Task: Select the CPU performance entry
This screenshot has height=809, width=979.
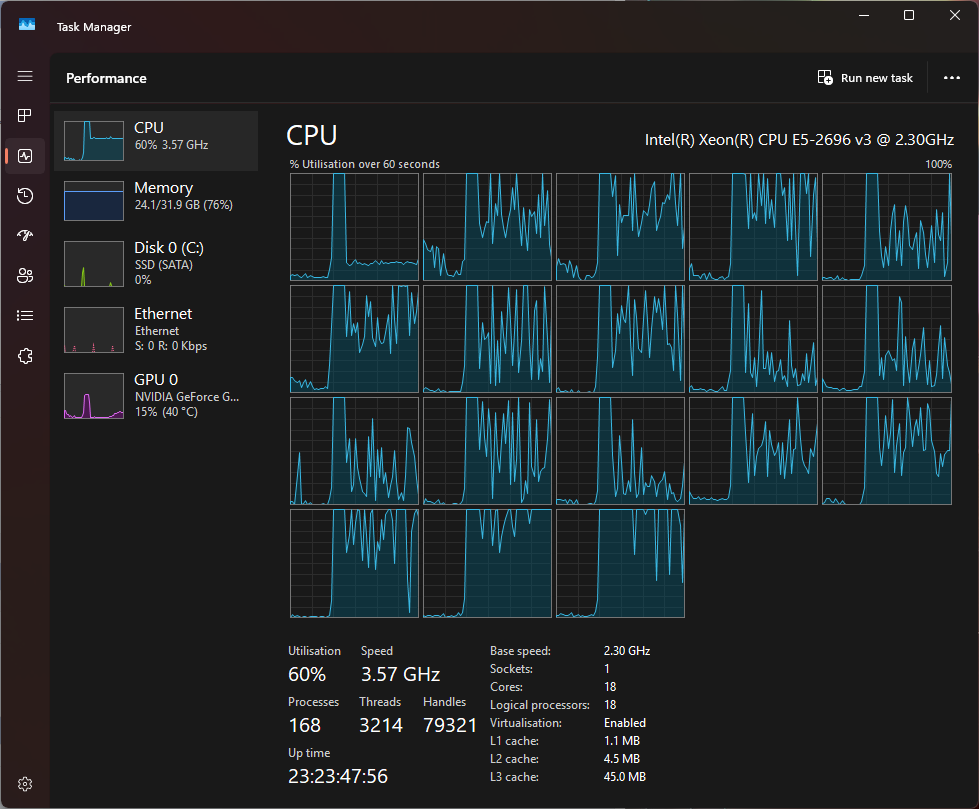Action: coord(156,140)
